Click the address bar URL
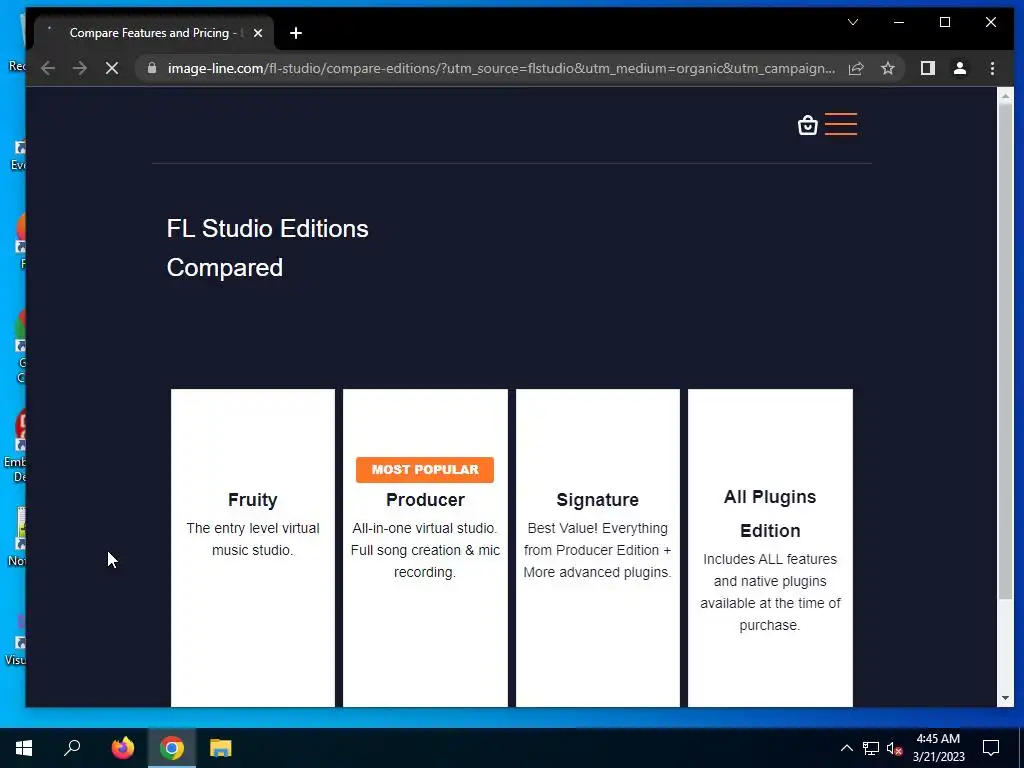The width and height of the screenshot is (1024, 768). coord(501,68)
